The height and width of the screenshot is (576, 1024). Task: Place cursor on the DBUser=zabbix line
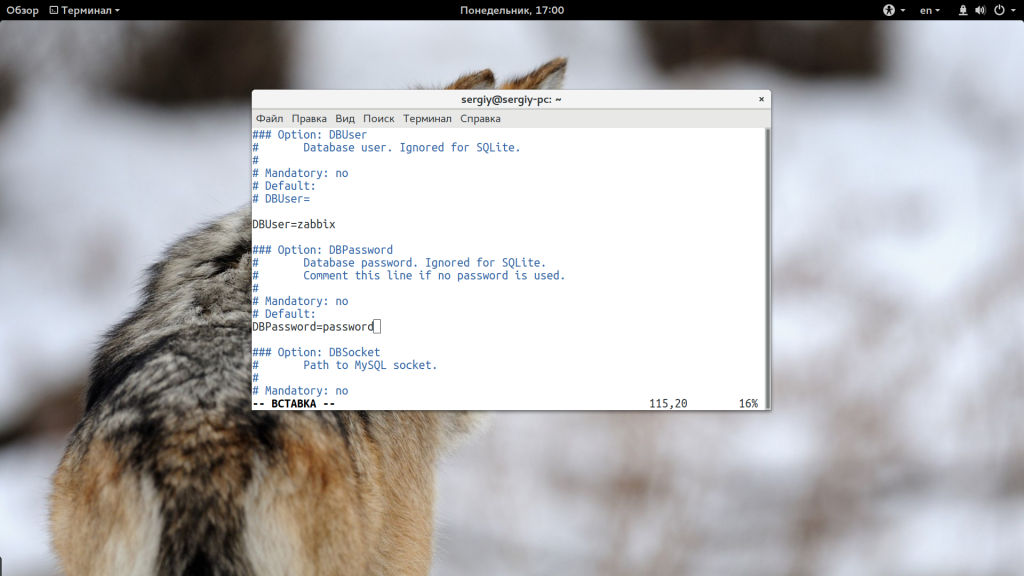click(294, 224)
